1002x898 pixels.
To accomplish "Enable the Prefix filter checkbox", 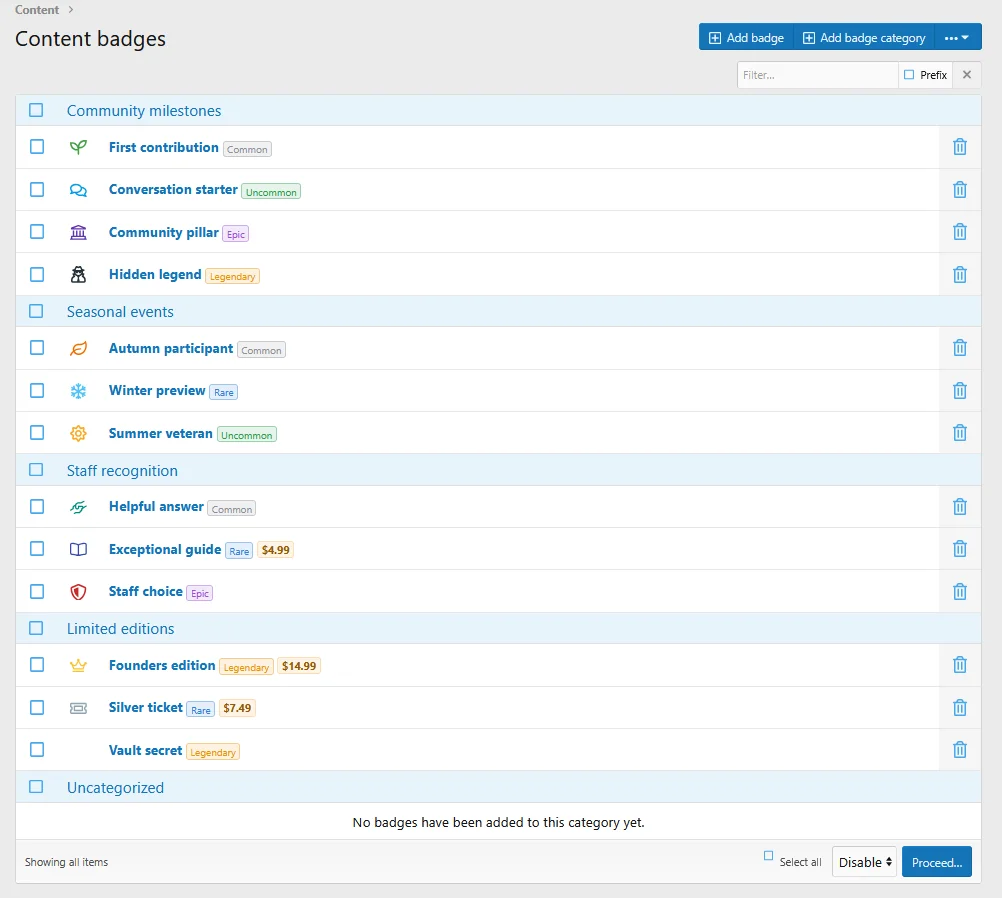I will tap(909, 75).
